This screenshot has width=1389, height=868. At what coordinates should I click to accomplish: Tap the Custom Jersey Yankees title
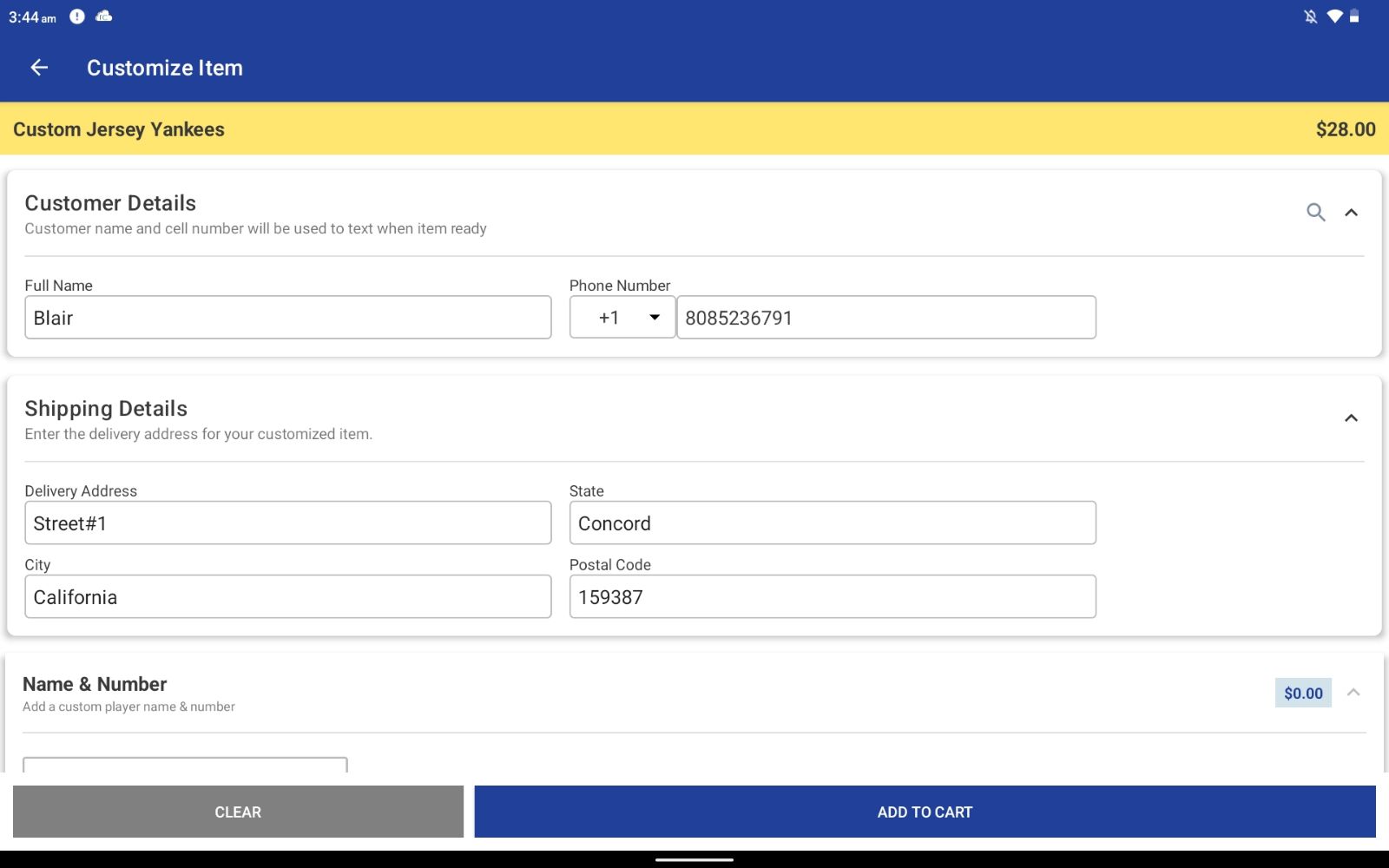click(x=119, y=129)
